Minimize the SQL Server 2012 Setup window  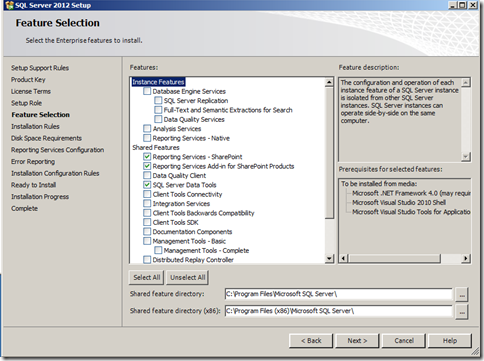click(453, 5)
